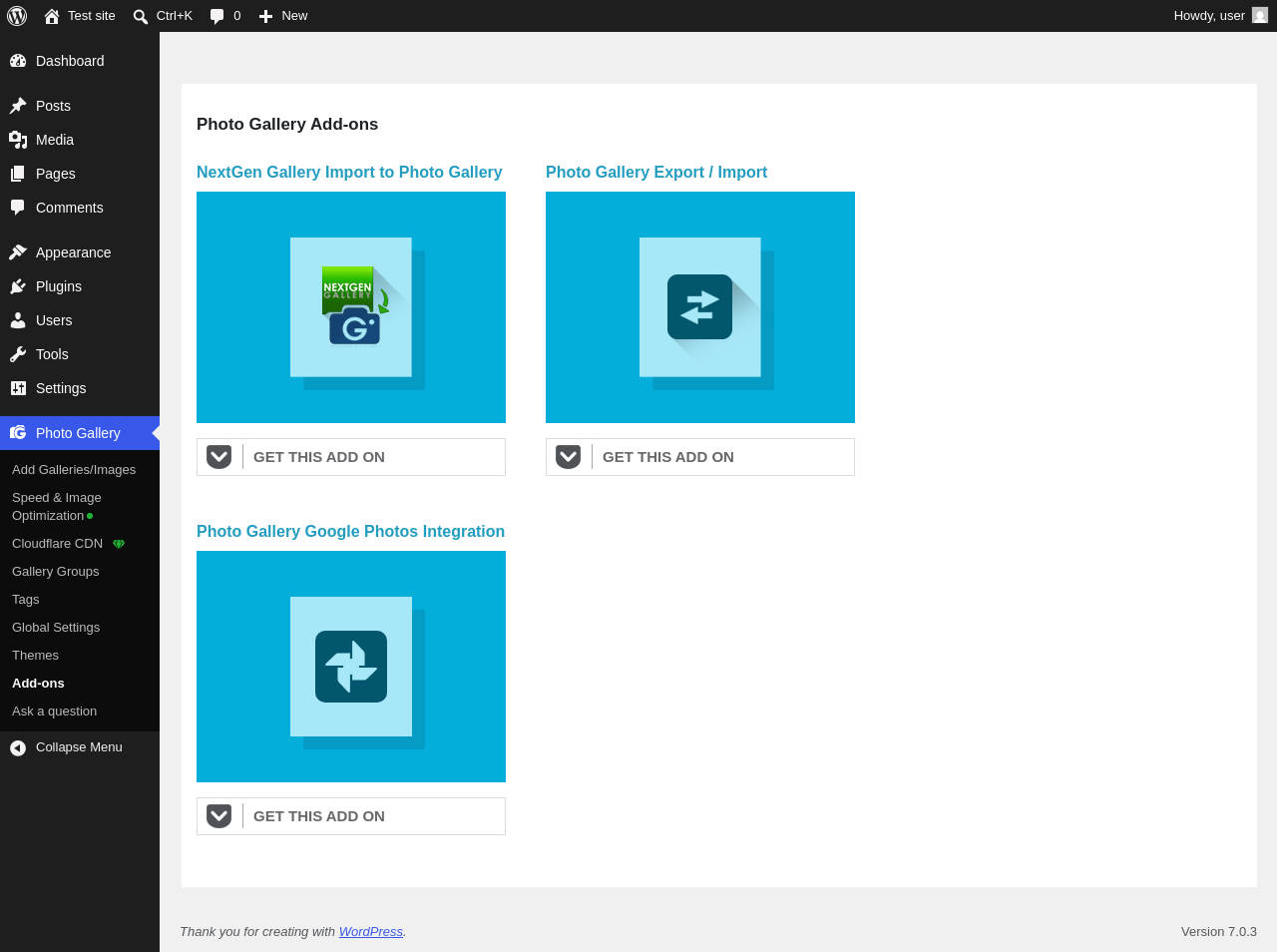Open Gallery Groups submenu item
This screenshot has height=952, width=1277.
(x=80, y=572)
